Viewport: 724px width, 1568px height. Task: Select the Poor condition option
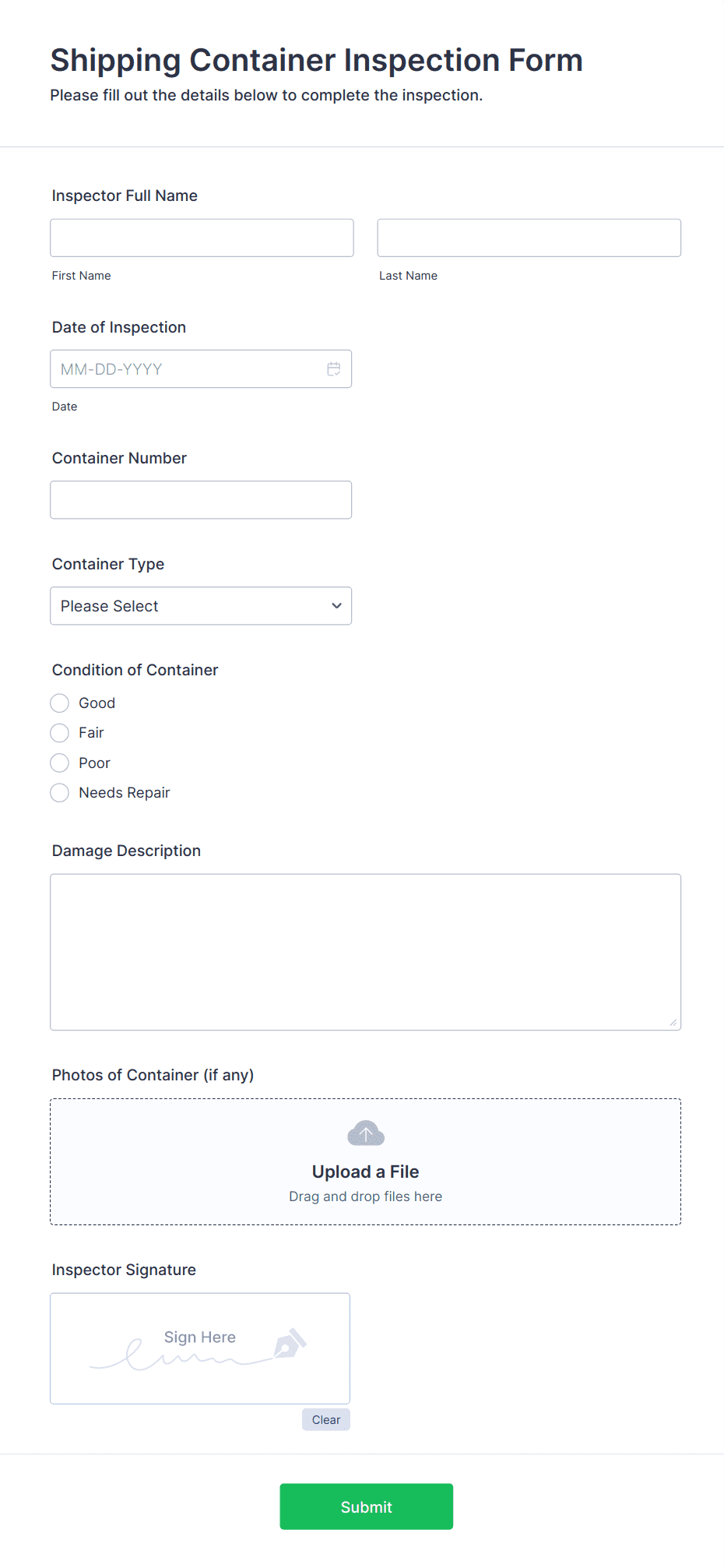click(59, 763)
